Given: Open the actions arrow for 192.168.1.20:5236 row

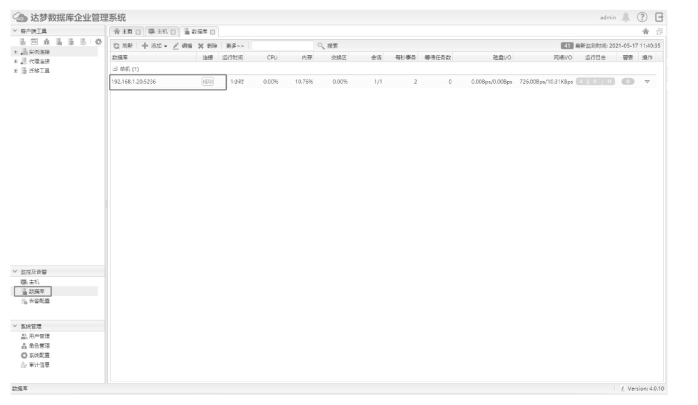Looking at the screenshot, I should [647, 81].
